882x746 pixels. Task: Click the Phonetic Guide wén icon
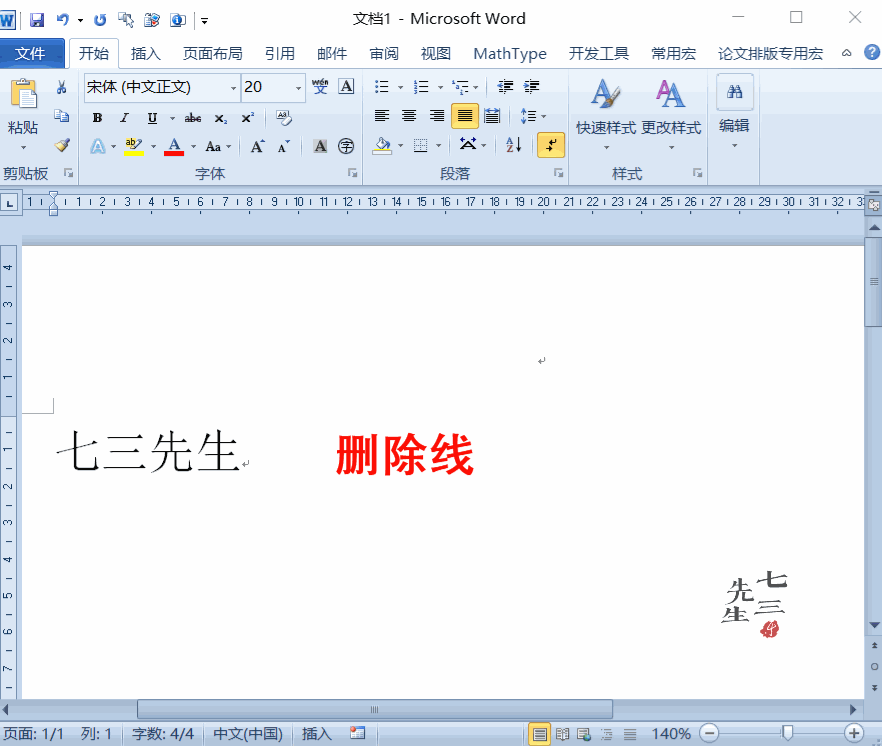click(320, 86)
